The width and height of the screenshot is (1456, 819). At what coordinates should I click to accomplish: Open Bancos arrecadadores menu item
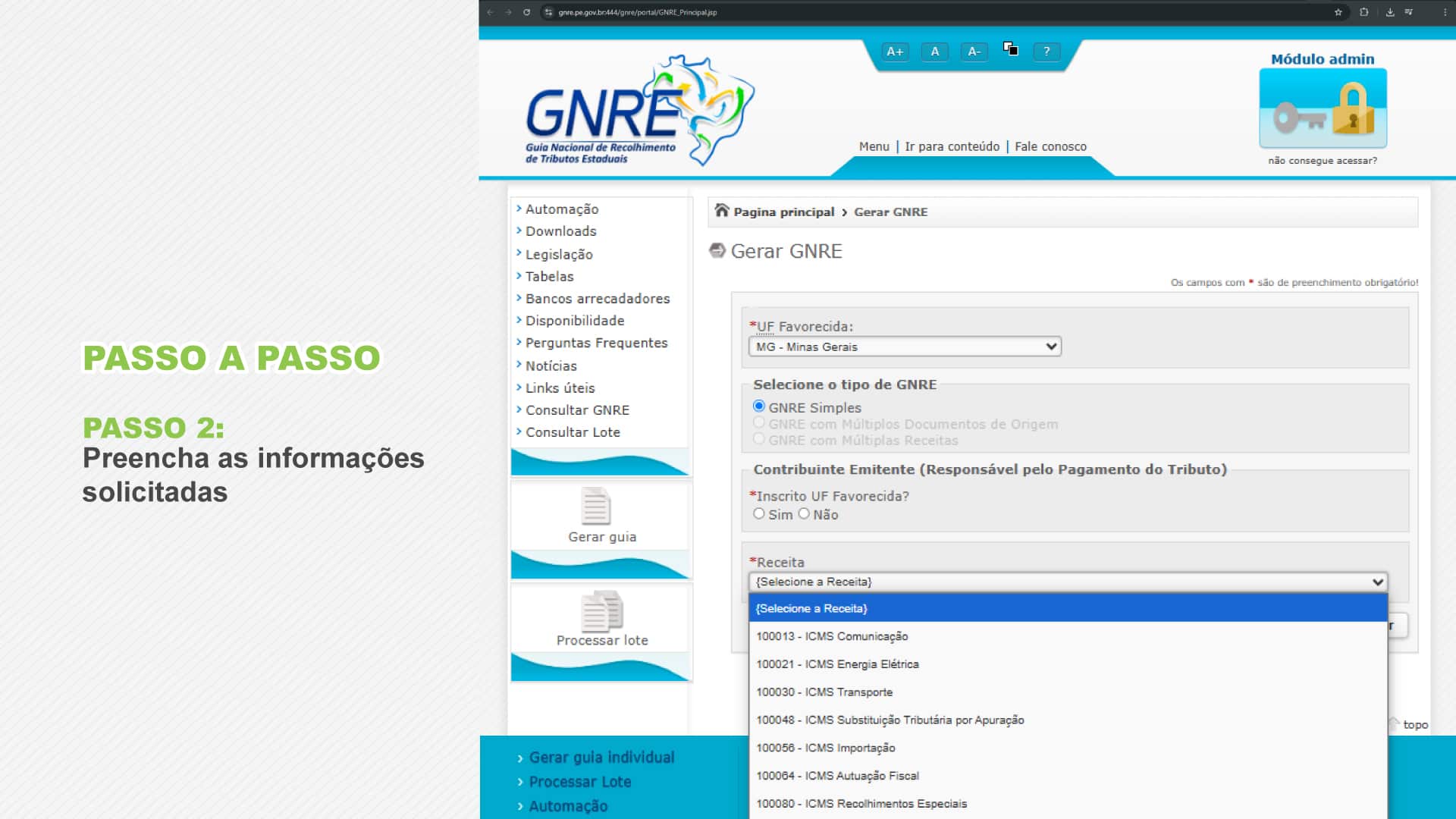(598, 299)
